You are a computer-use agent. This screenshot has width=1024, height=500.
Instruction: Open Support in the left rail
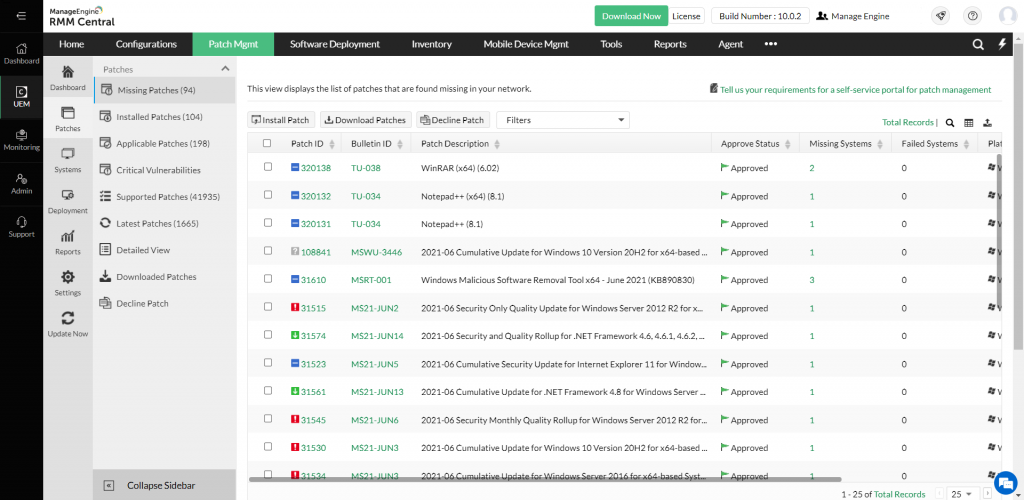(22, 227)
